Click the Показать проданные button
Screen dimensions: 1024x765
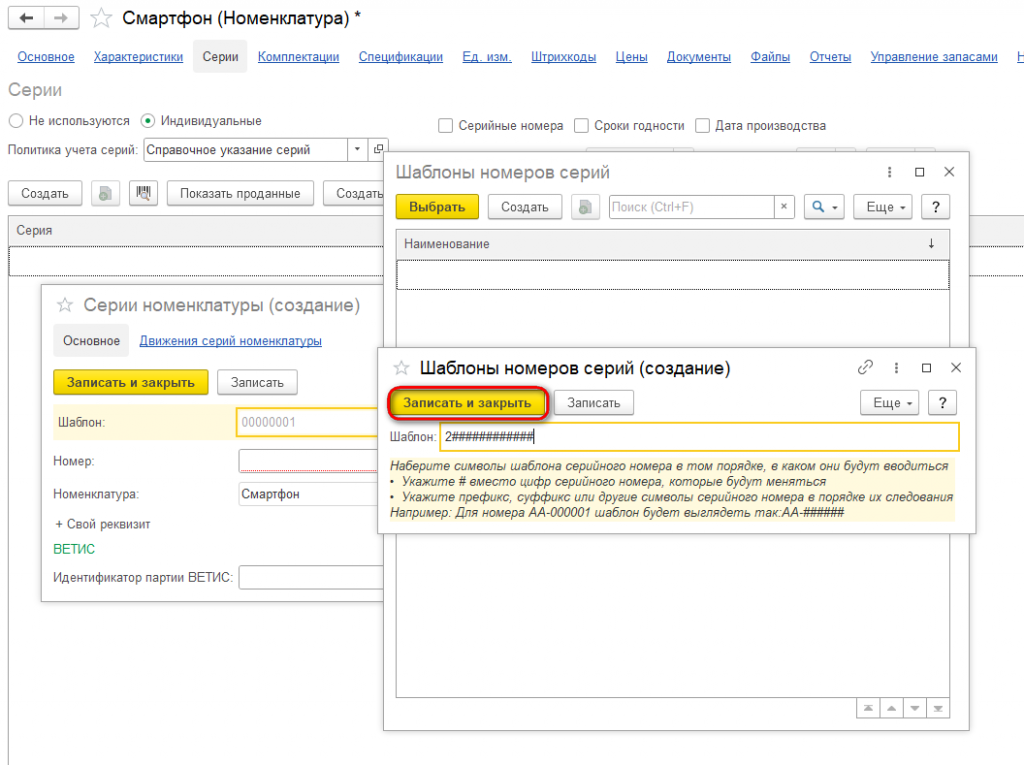(240, 193)
